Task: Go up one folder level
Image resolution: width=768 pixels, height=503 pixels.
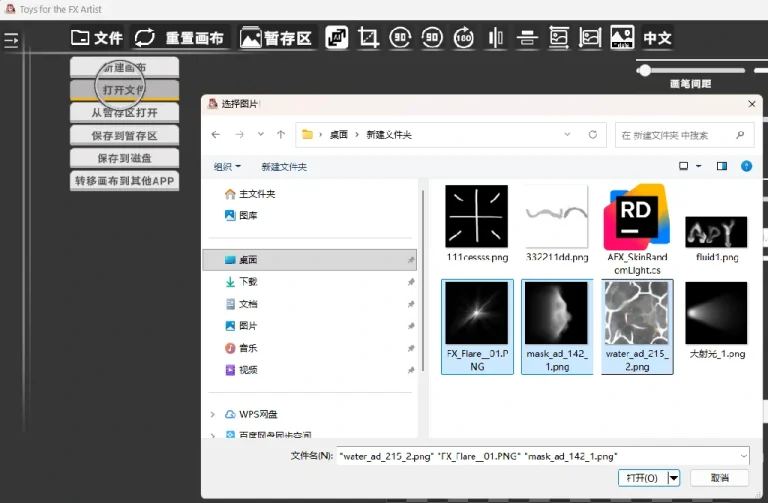Action: [281, 134]
